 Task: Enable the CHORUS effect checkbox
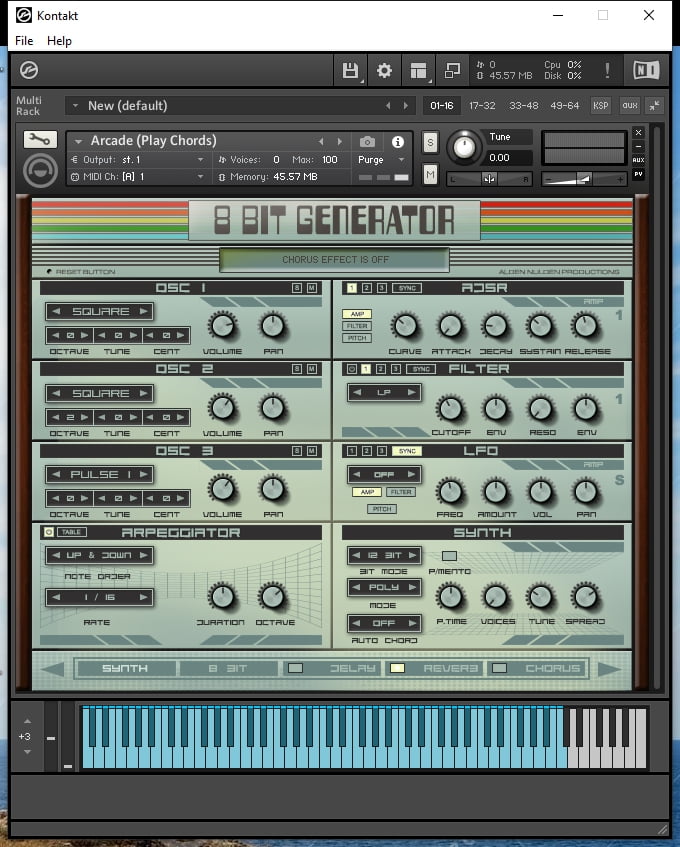500,669
